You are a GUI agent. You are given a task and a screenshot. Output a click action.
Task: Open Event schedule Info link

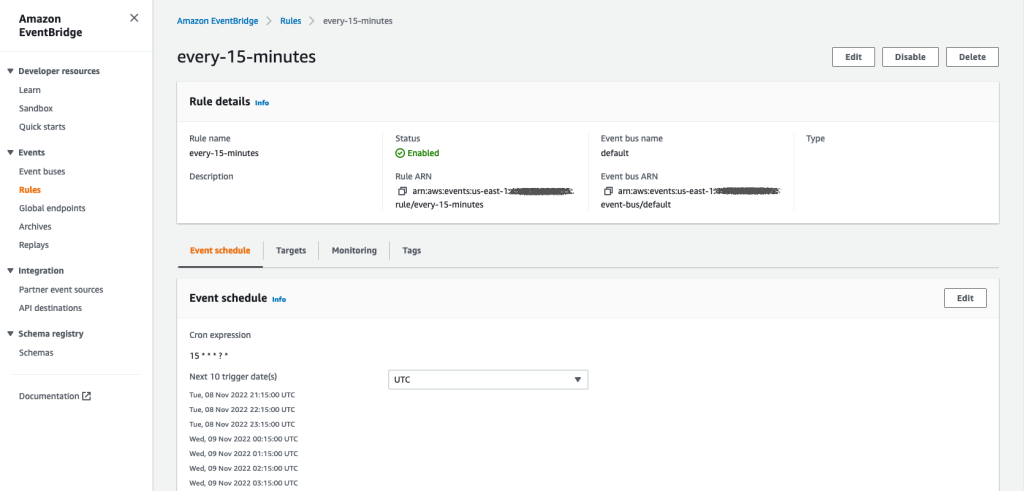[279, 300]
